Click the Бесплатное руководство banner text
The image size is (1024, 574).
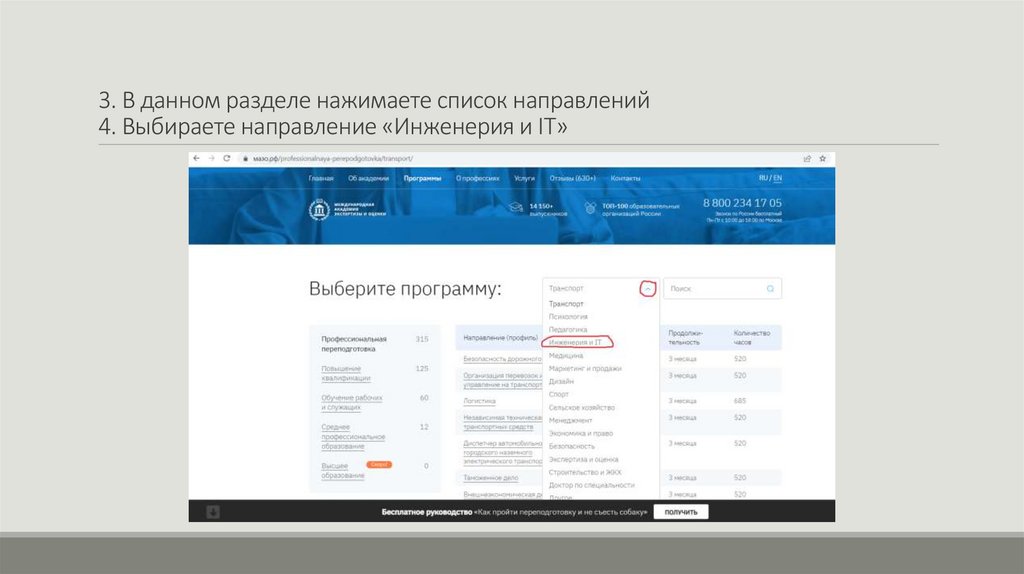[514, 512]
